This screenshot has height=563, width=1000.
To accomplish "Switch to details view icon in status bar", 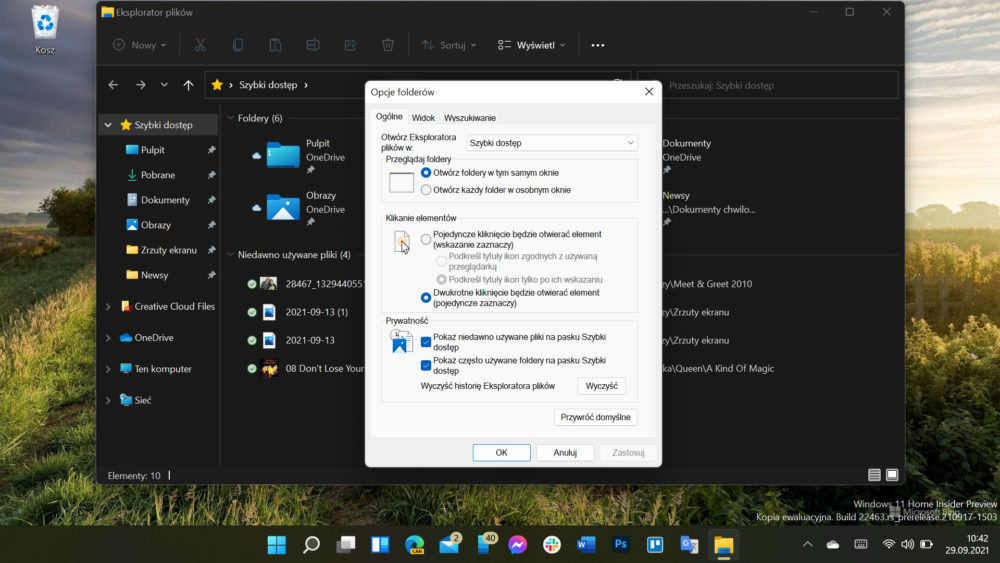I will (874, 475).
